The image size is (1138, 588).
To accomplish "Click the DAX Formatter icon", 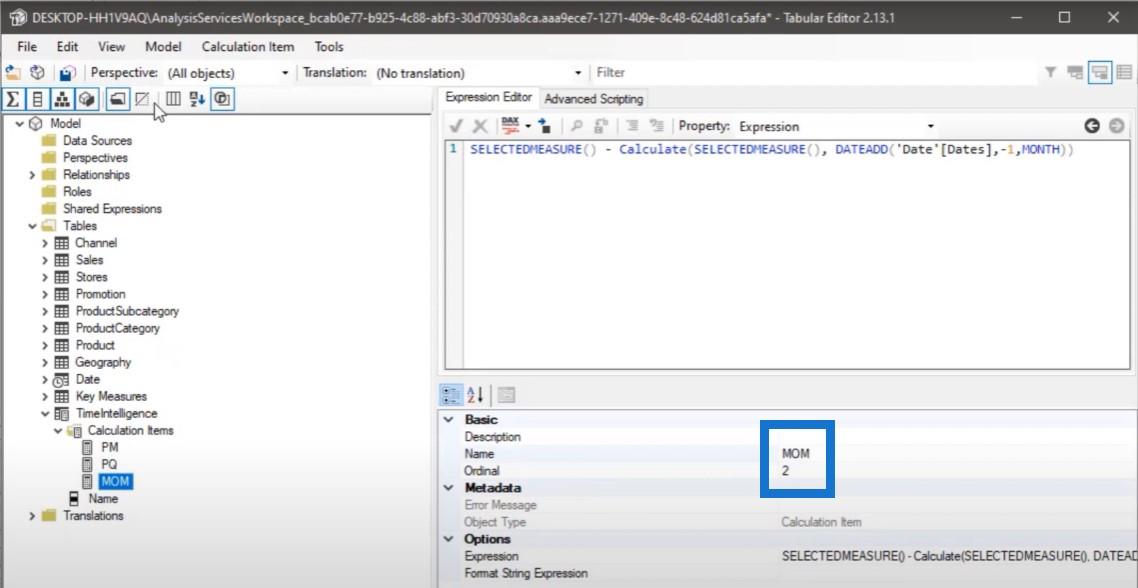I will tap(511, 126).
